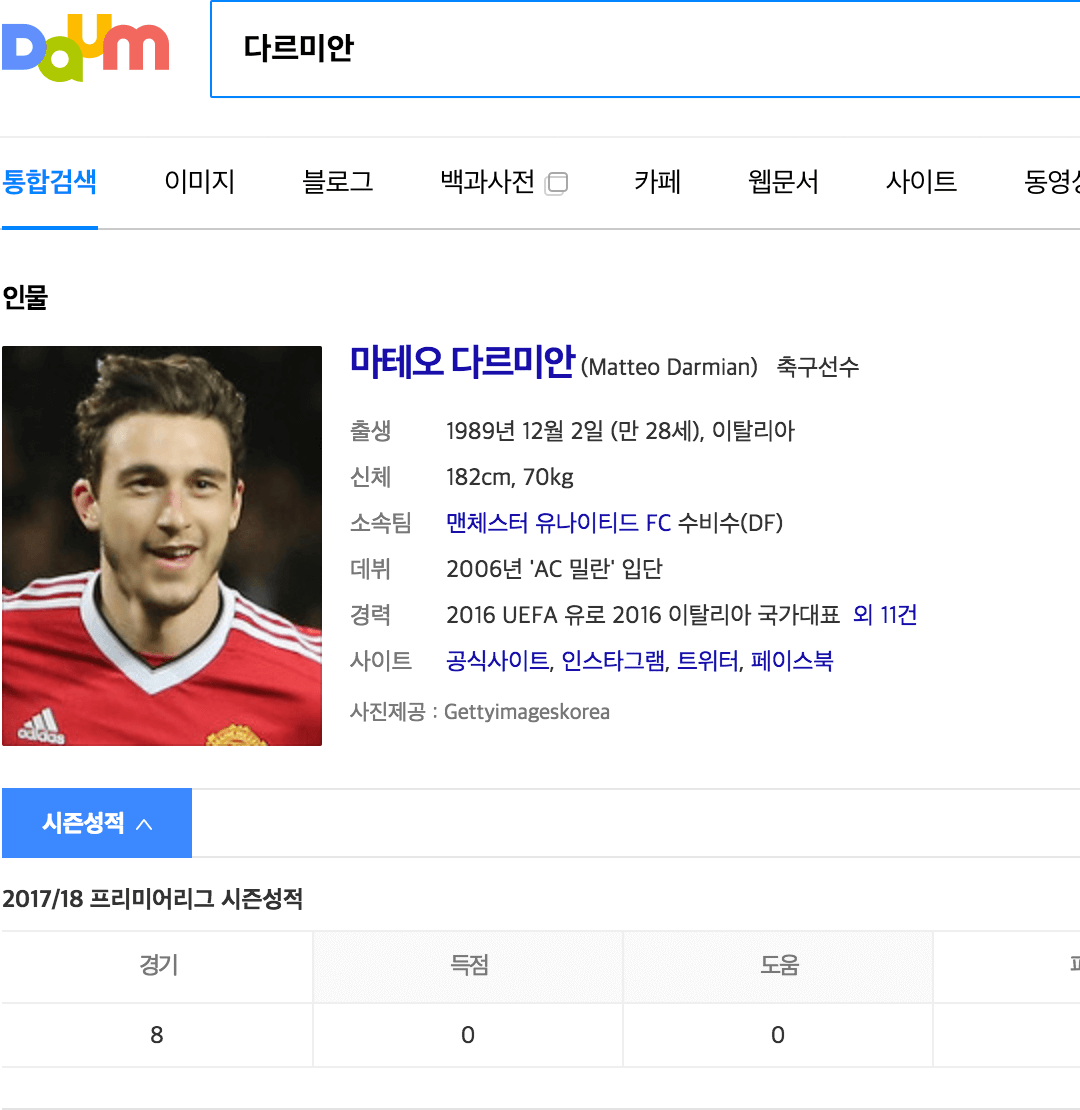Click the (Matteo Darmian) English name text

coord(669,367)
